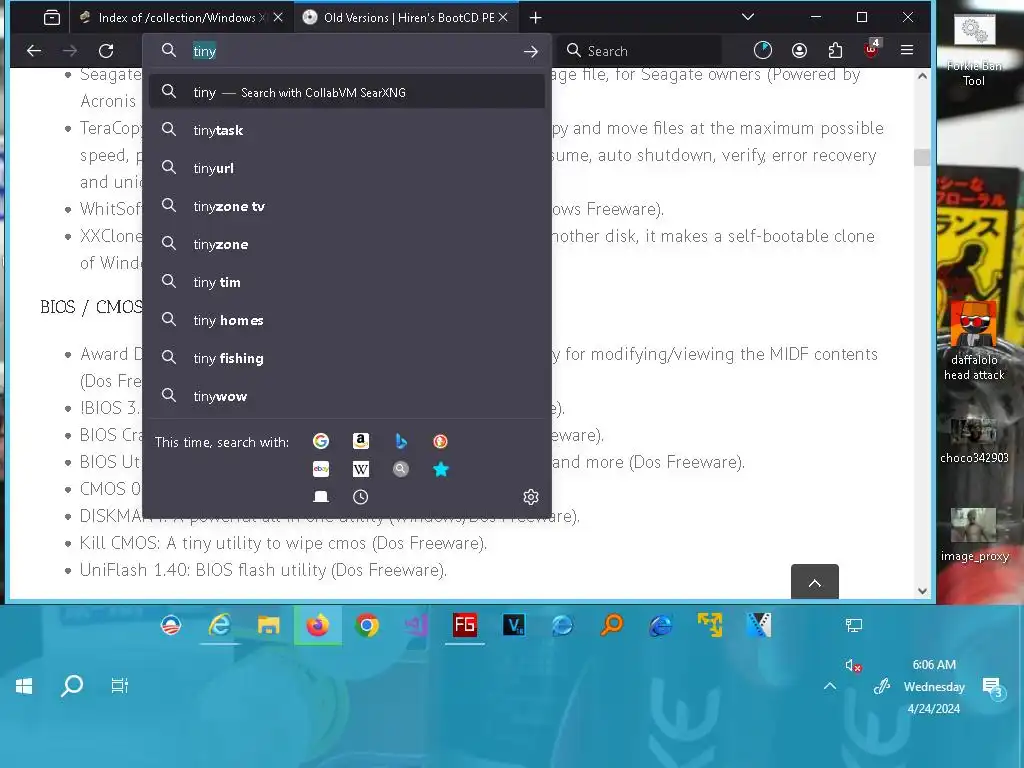This screenshot has width=1024, height=768.
Task: Open Task View on taskbar
Action: click(120, 686)
